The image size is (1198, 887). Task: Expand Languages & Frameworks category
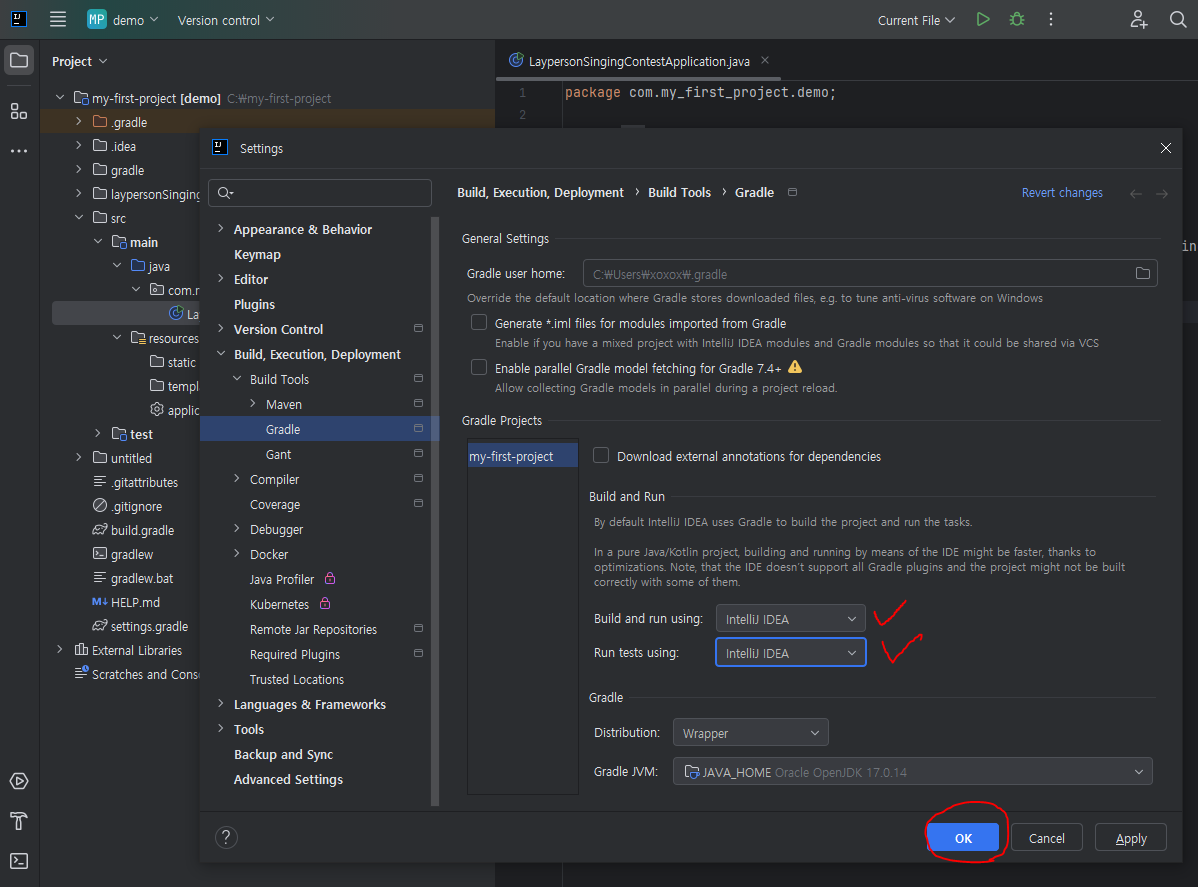[x=221, y=704]
